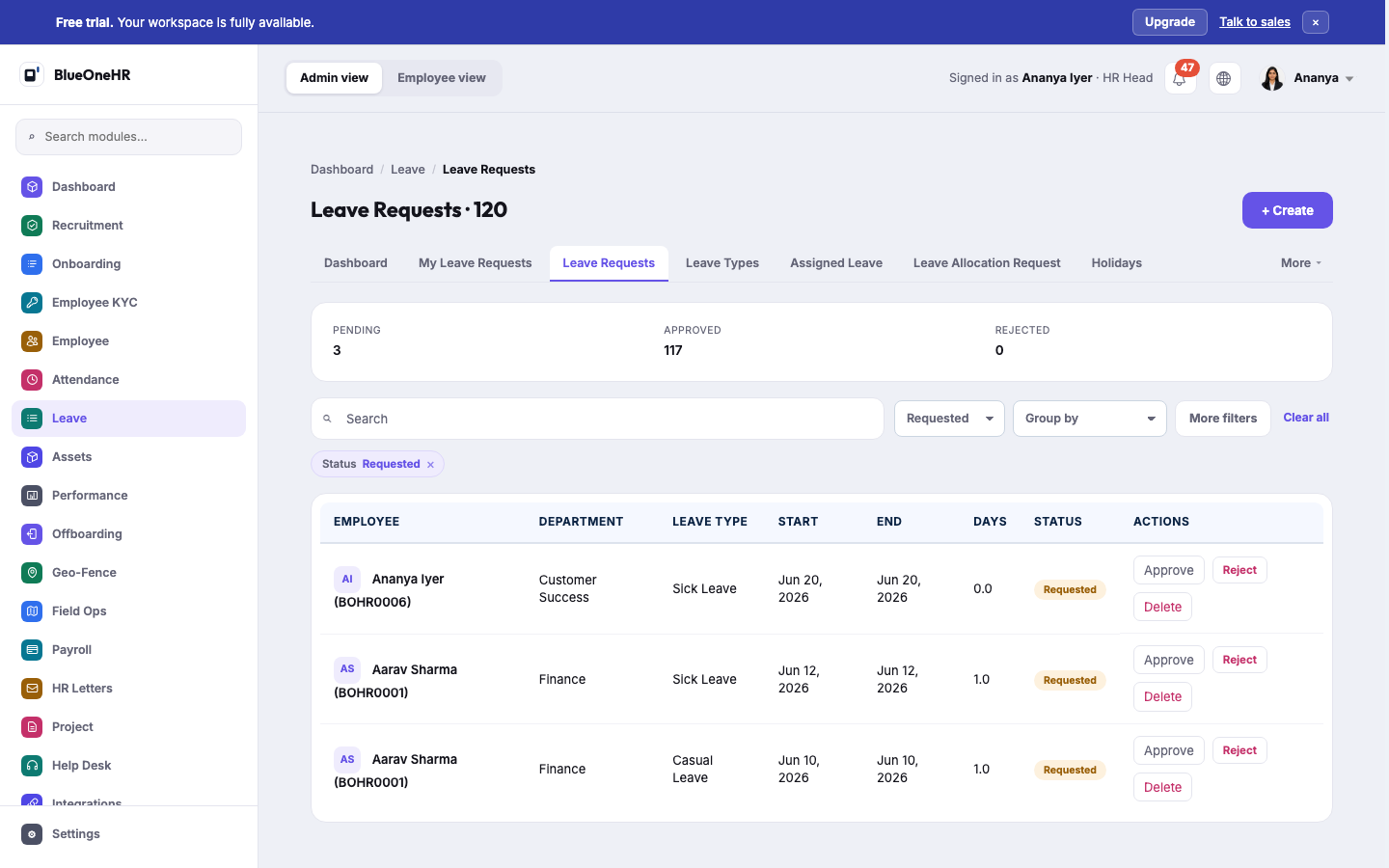Focus the Search modules field
Image resolution: width=1389 pixels, height=868 pixels.
[x=128, y=137]
